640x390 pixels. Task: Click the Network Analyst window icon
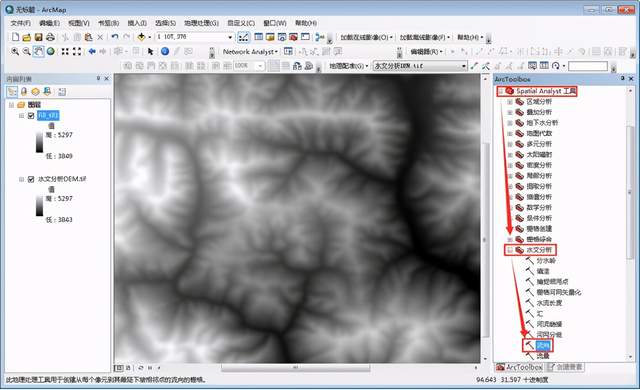point(288,51)
